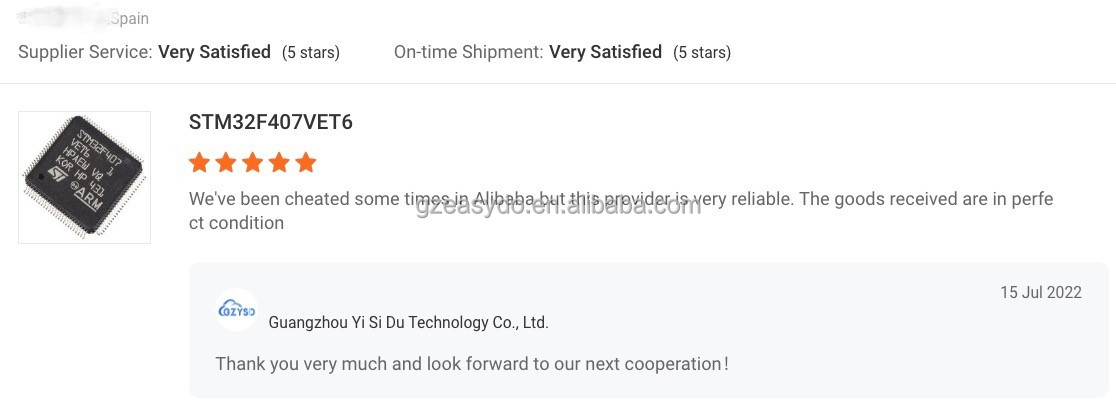The width and height of the screenshot is (1116, 412).
Task: Click the fifth orange rating star
Action: coord(306,162)
